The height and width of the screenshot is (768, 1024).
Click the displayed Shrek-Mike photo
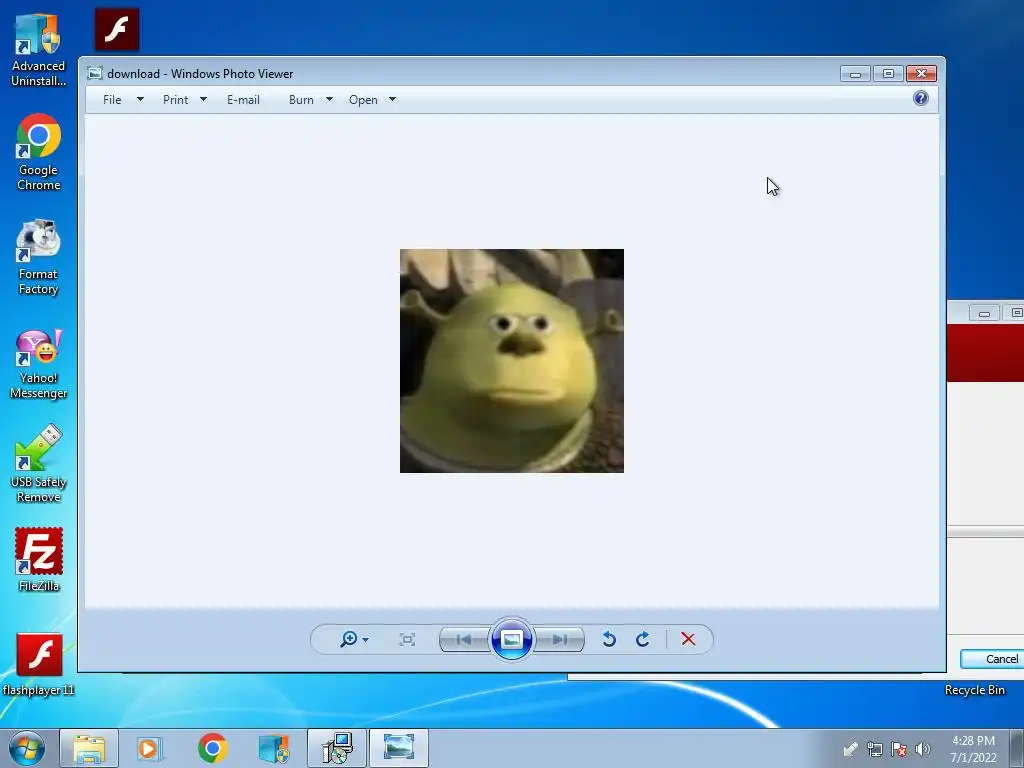[512, 360]
